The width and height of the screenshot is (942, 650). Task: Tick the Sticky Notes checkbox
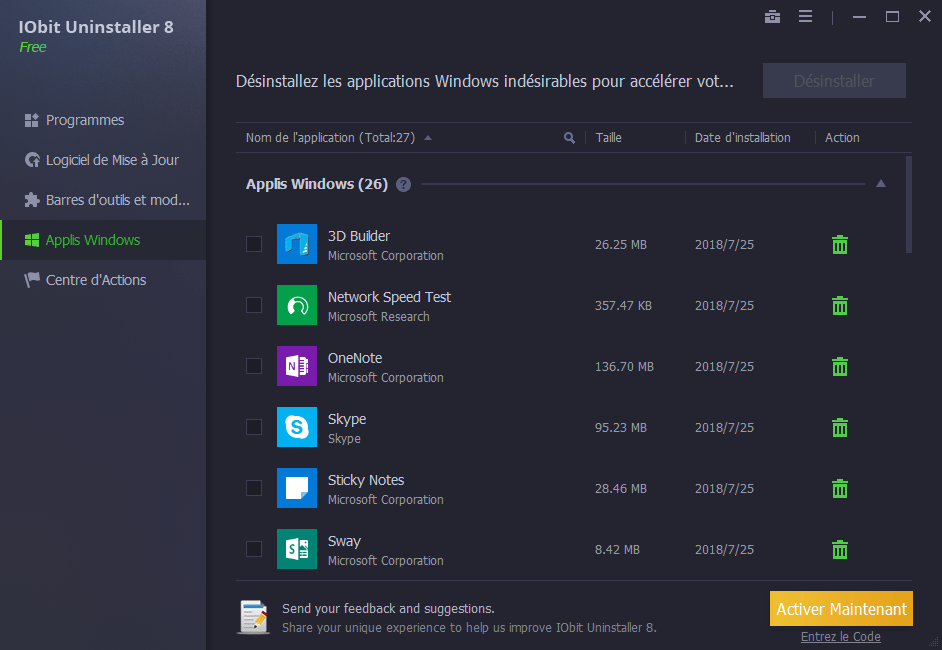[254, 488]
